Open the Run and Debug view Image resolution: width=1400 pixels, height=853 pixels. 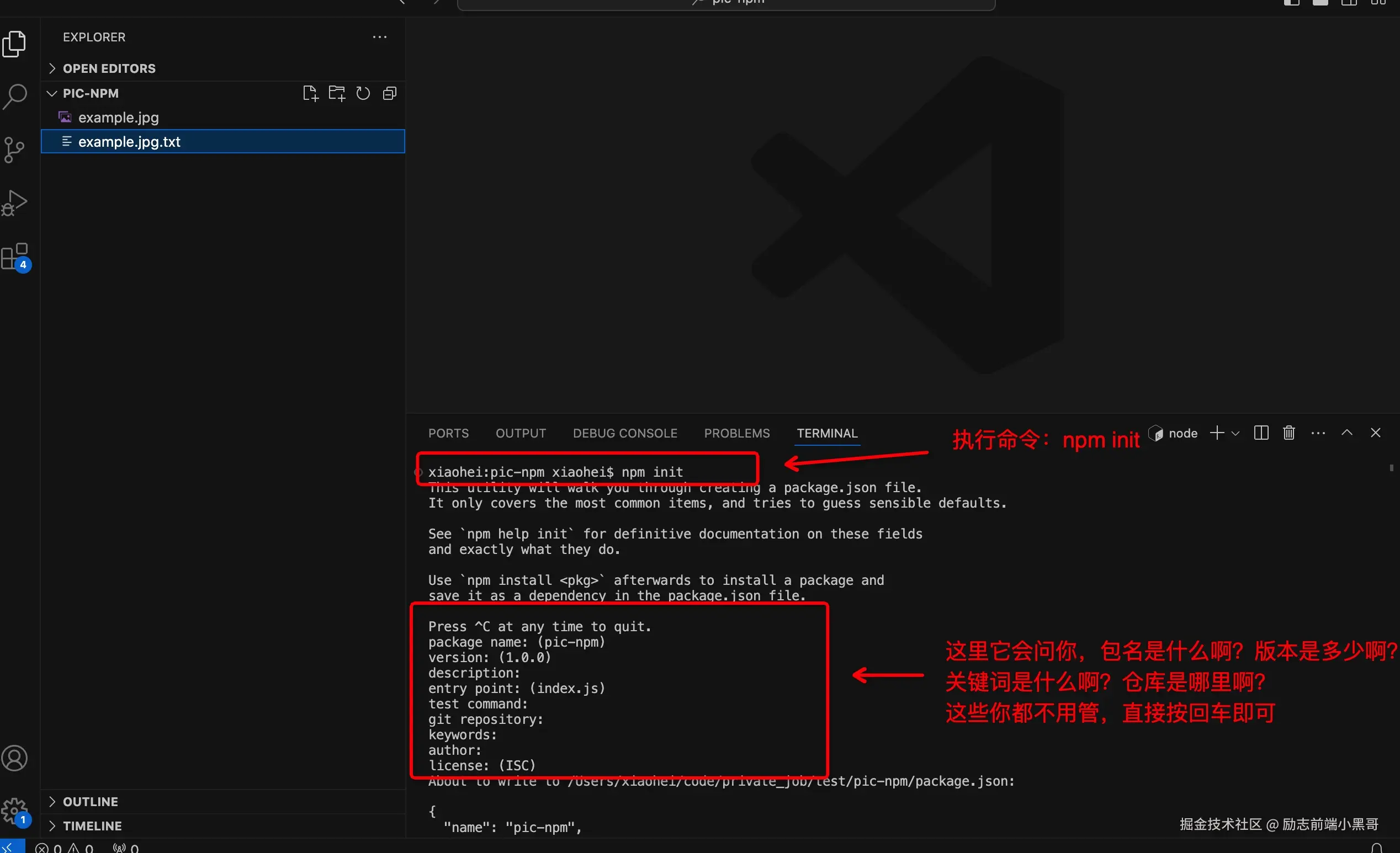[x=14, y=202]
